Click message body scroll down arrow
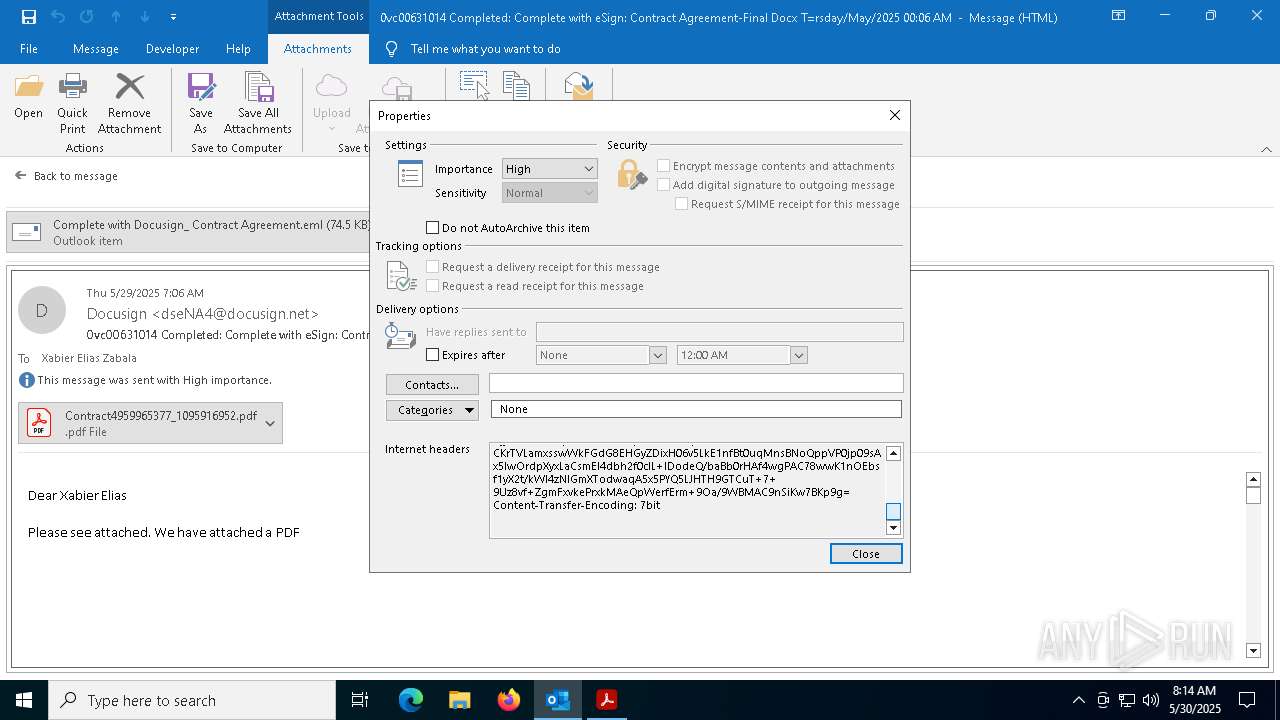Viewport: 1280px width, 720px height. [1254, 651]
